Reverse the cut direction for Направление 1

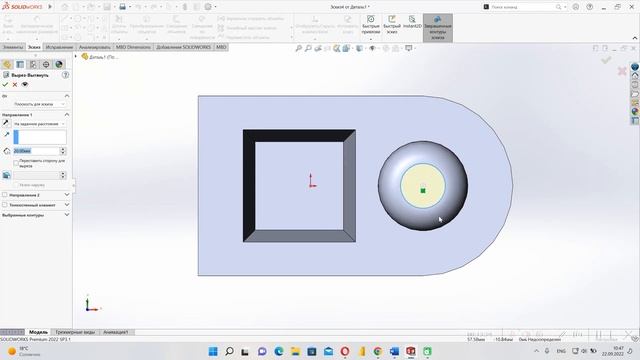[x=6, y=123]
